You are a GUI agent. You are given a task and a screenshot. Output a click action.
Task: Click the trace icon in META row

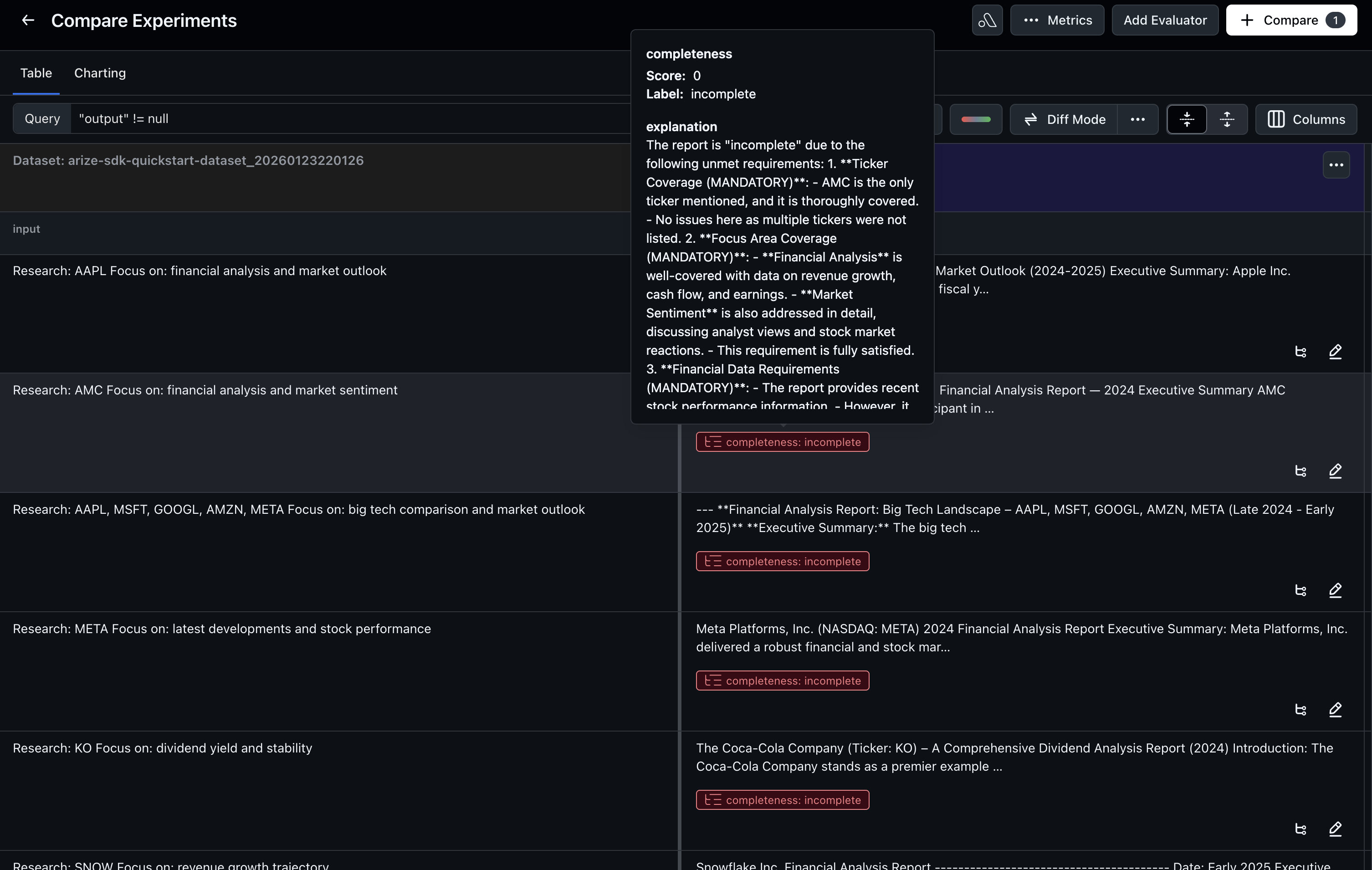pos(1301,710)
